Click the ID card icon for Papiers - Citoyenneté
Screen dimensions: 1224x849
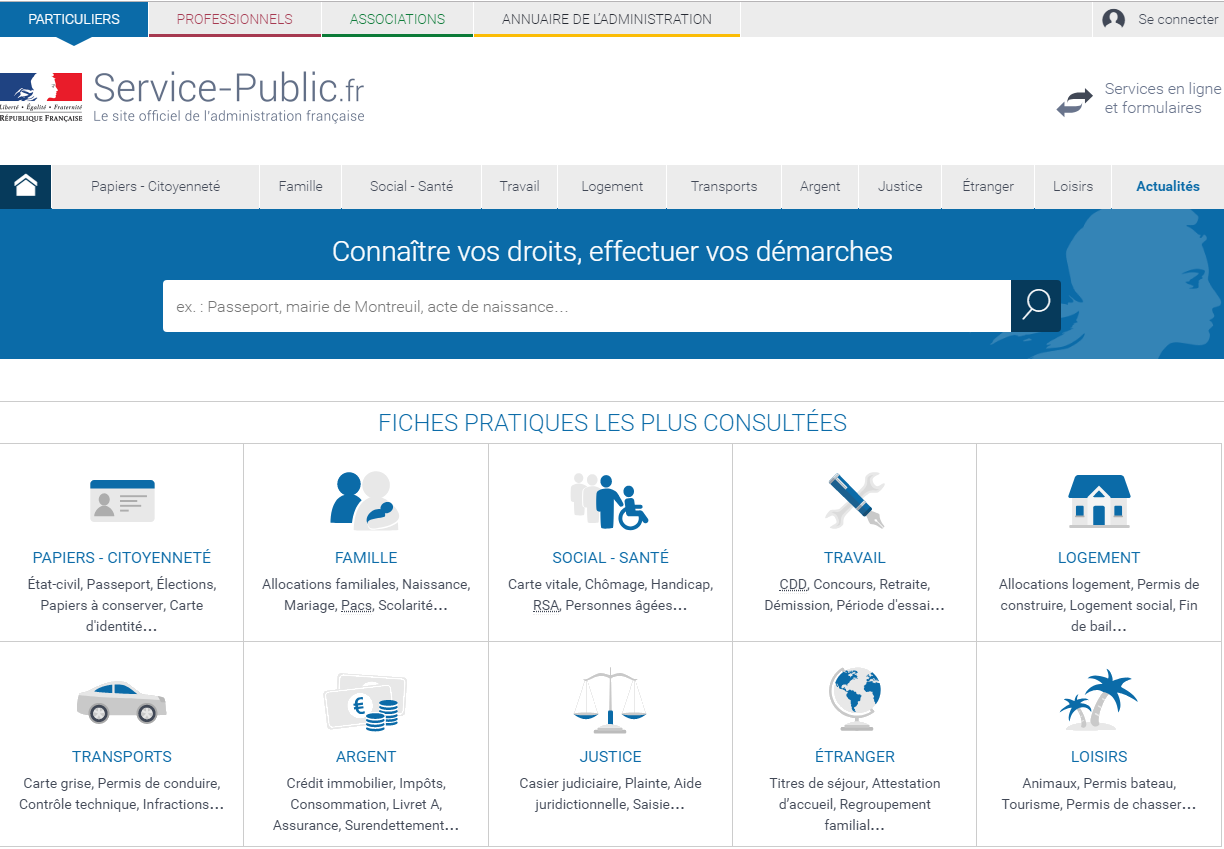[122, 500]
